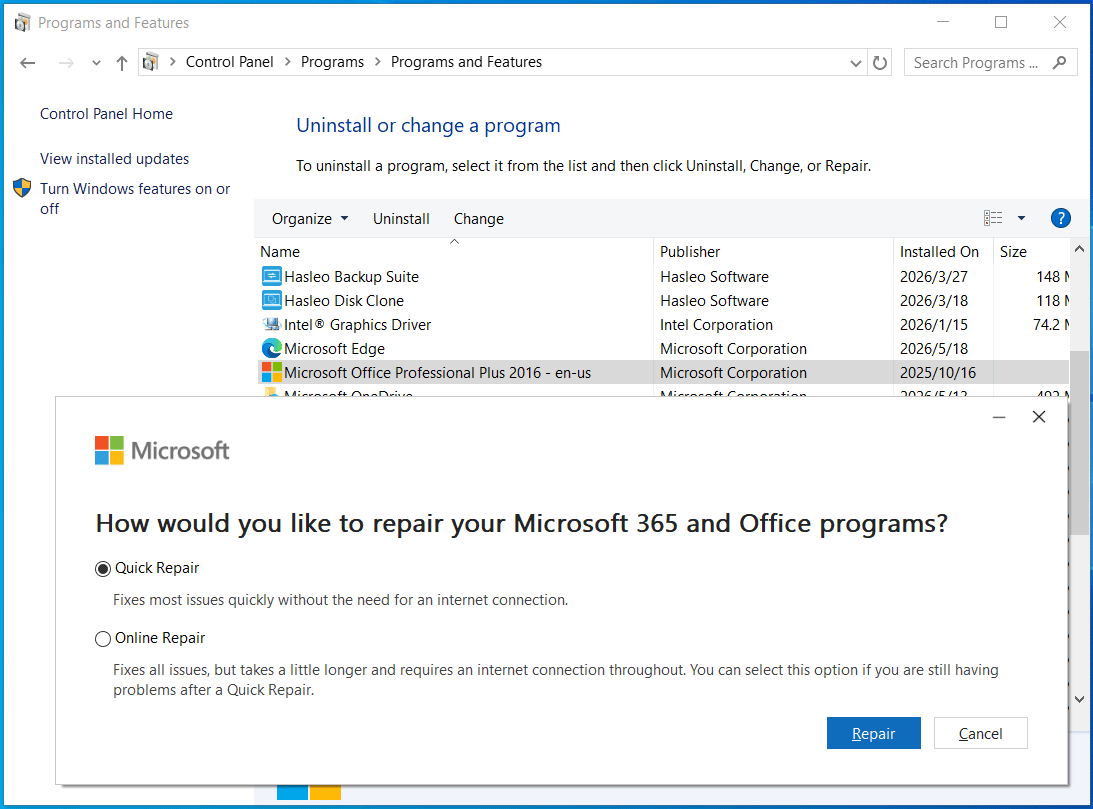Open recent locations dropdown arrow
This screenshot has height=809, width=1093.
(96, 63)
